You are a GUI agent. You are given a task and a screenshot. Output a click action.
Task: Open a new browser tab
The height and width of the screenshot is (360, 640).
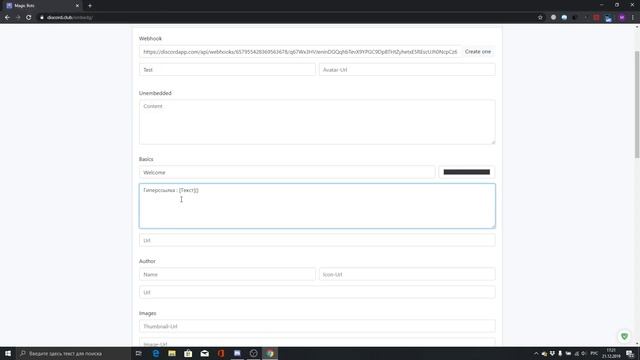90,6
